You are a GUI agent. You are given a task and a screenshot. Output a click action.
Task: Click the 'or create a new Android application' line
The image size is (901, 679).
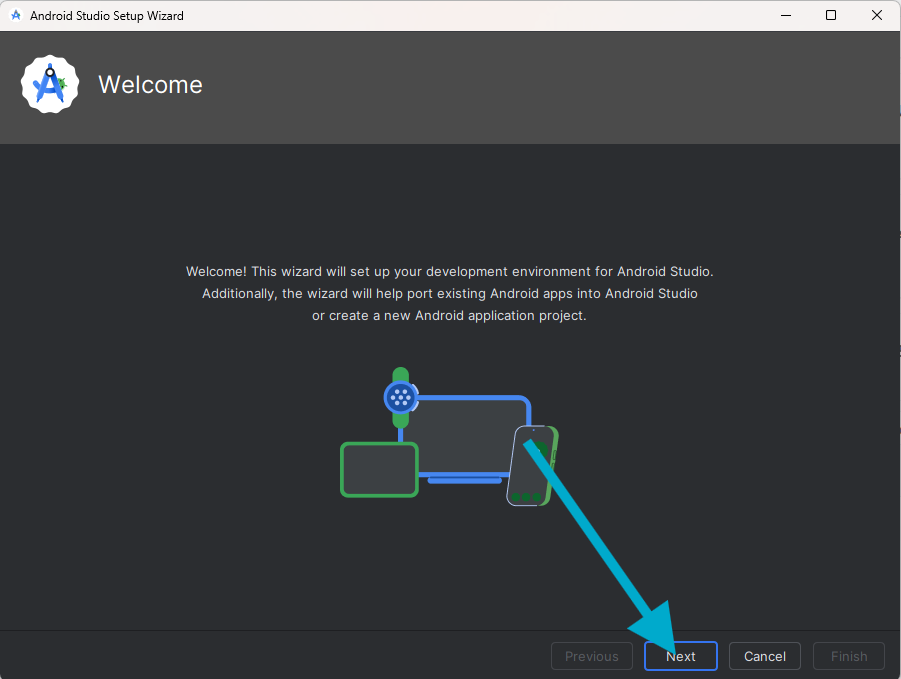449,316
